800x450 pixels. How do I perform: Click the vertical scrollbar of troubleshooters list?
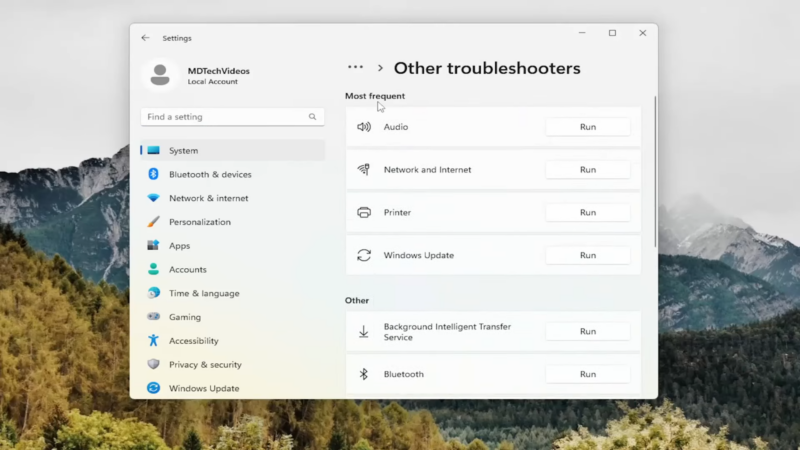(x=655, y=172)
